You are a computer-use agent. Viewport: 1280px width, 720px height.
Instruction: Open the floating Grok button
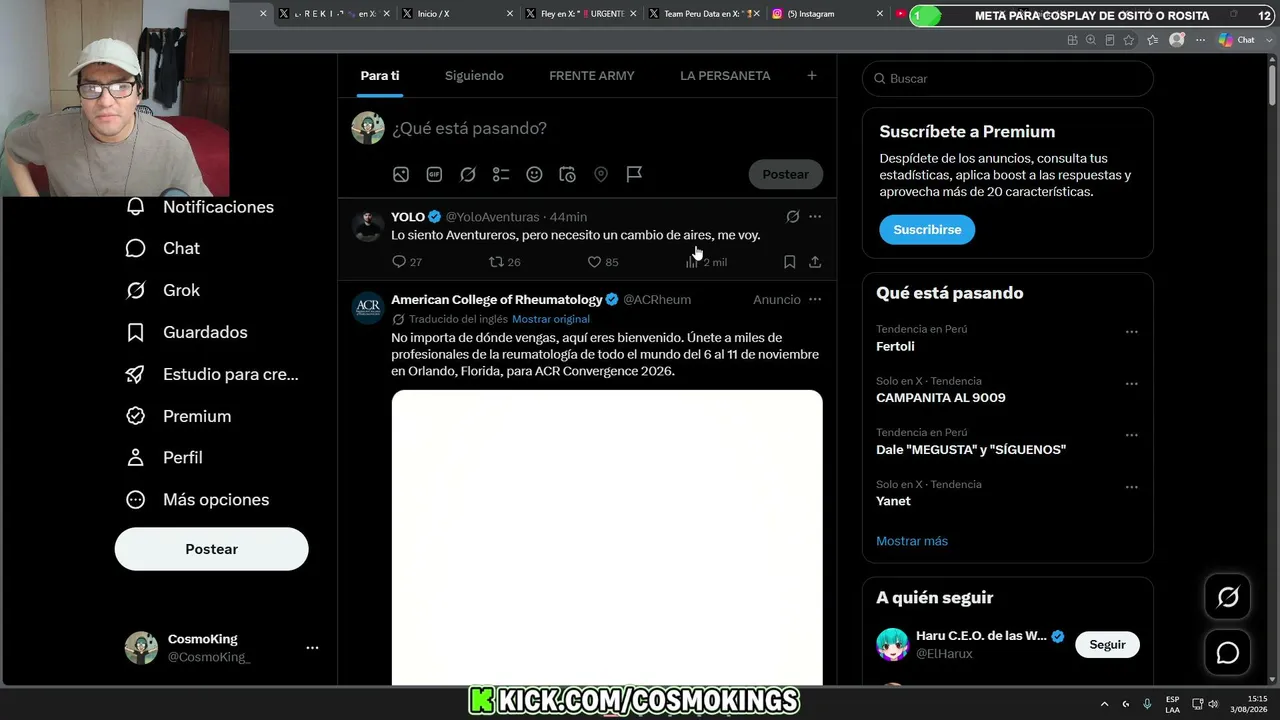tap(1228, 598)
